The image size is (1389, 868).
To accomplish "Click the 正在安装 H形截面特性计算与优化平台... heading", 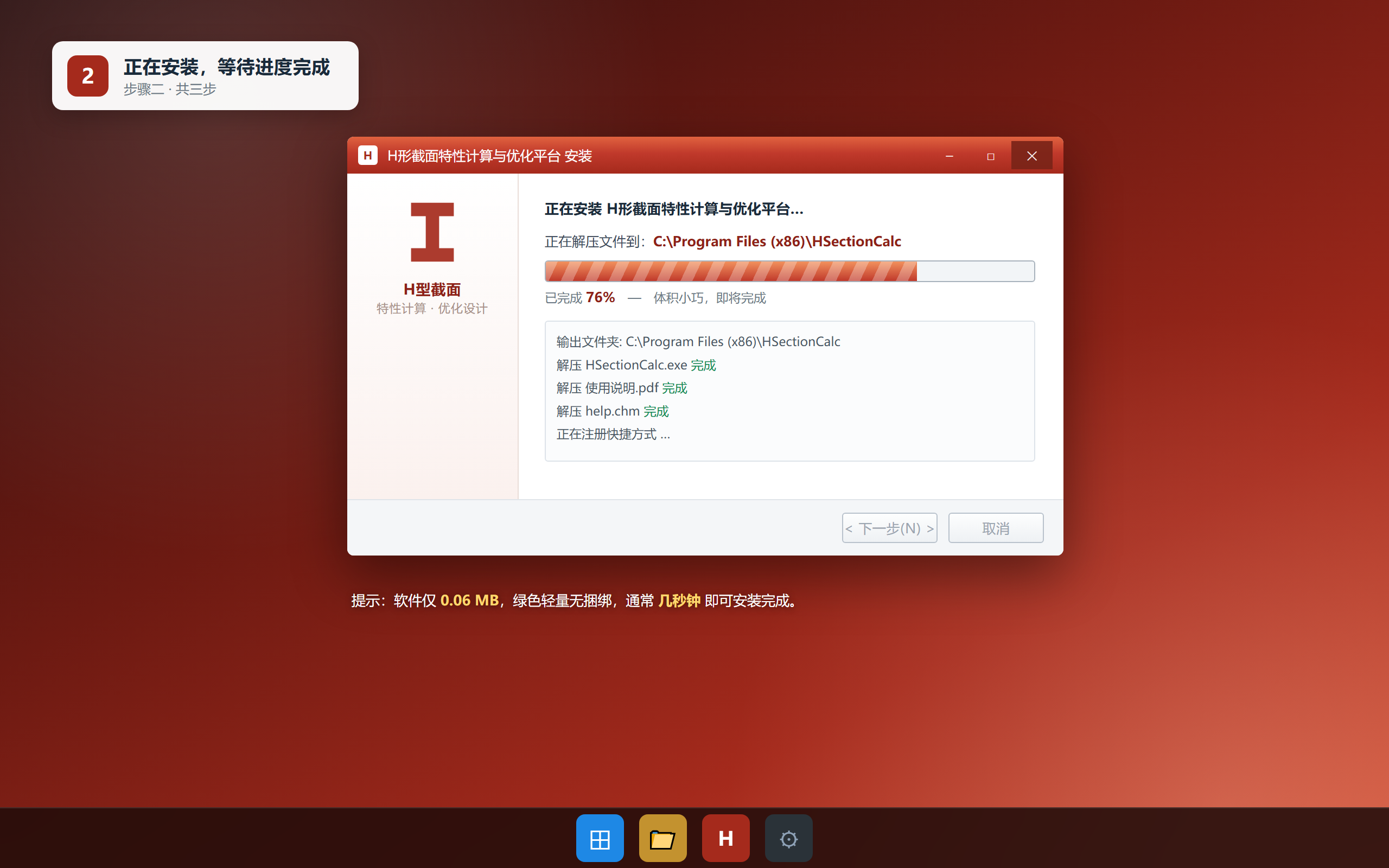I will [x=674, y=209].
